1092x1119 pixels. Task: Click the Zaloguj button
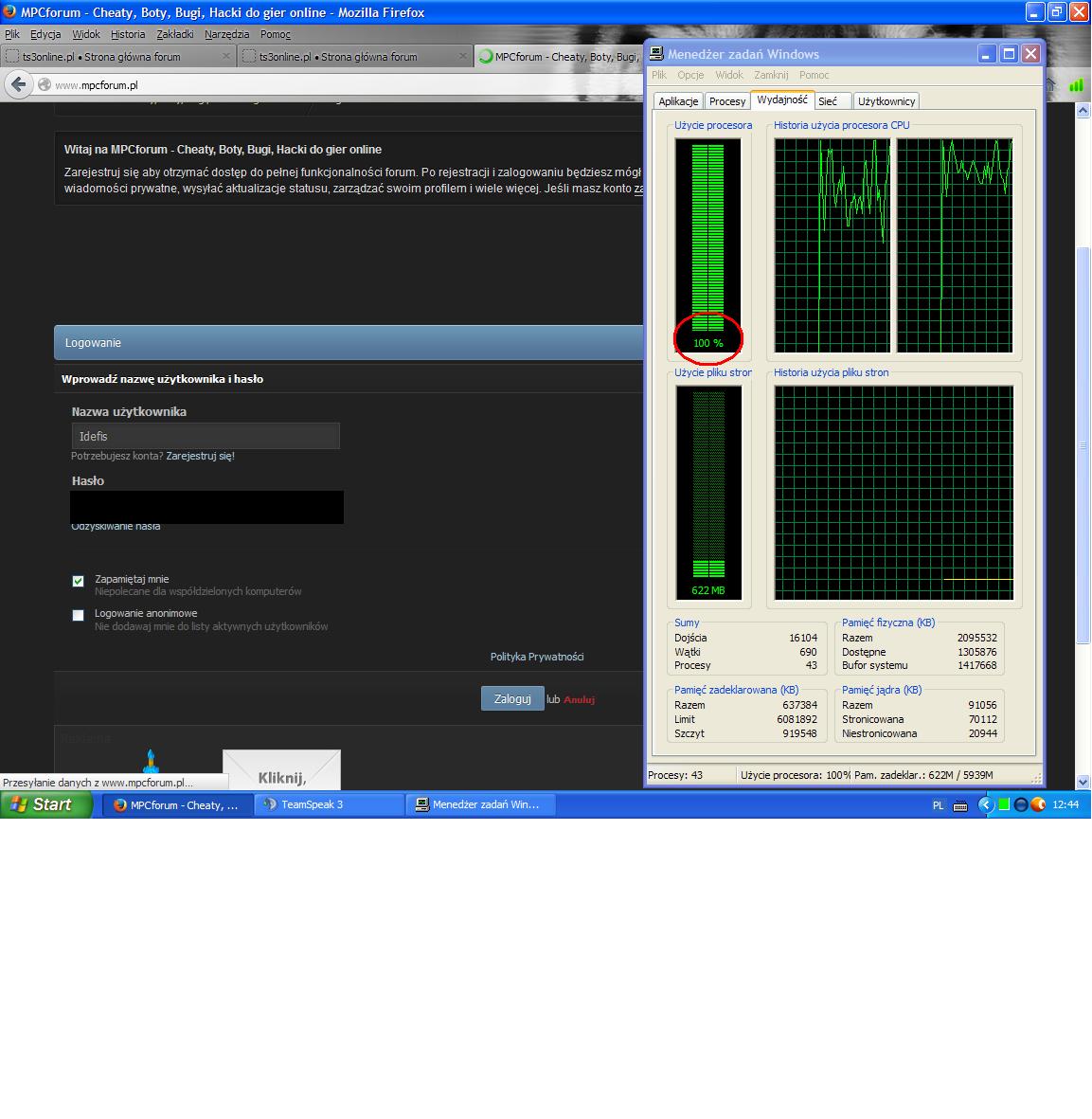click(512, 698)
